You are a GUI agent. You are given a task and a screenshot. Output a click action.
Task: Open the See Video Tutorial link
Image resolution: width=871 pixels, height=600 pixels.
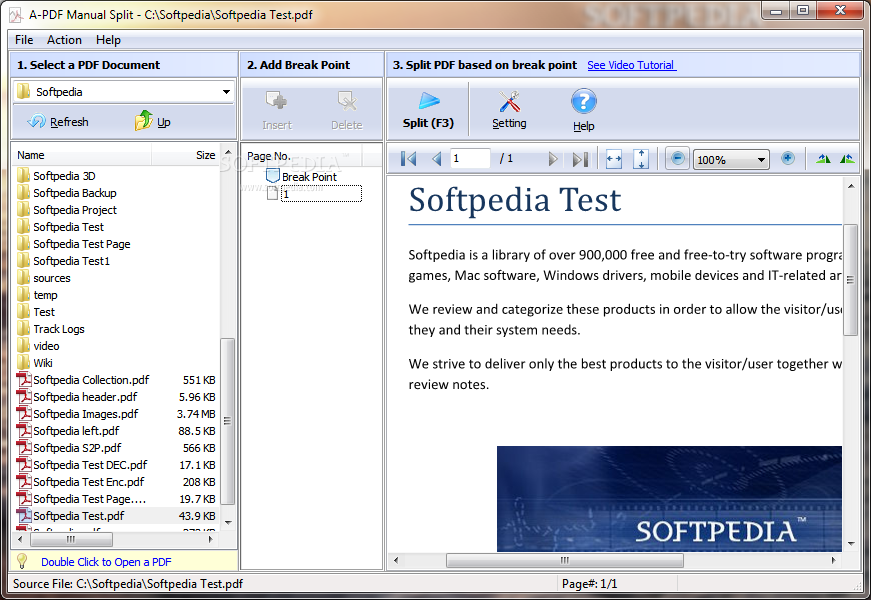point(632,65)
